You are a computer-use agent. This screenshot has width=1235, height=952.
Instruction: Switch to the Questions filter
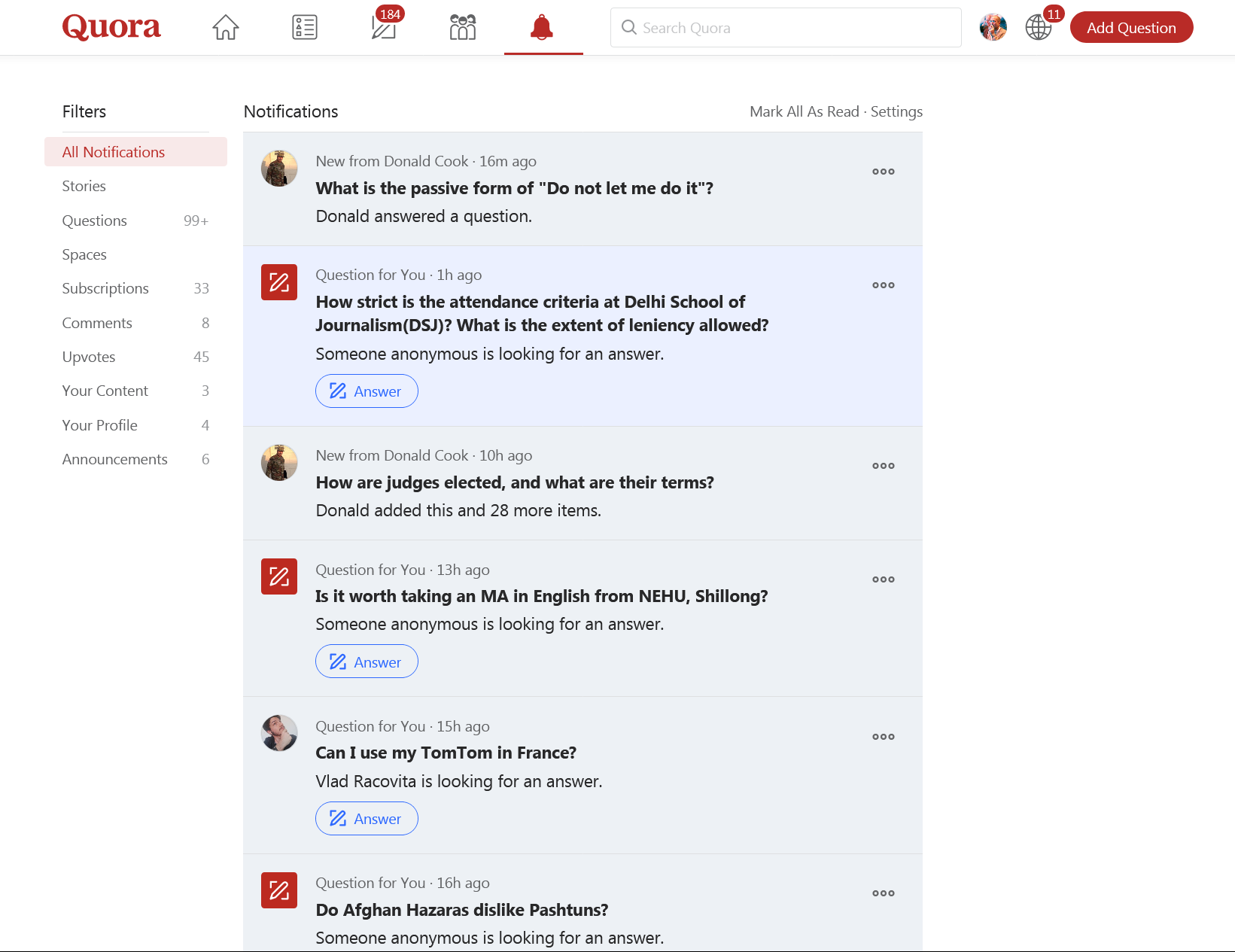(95, 221)
